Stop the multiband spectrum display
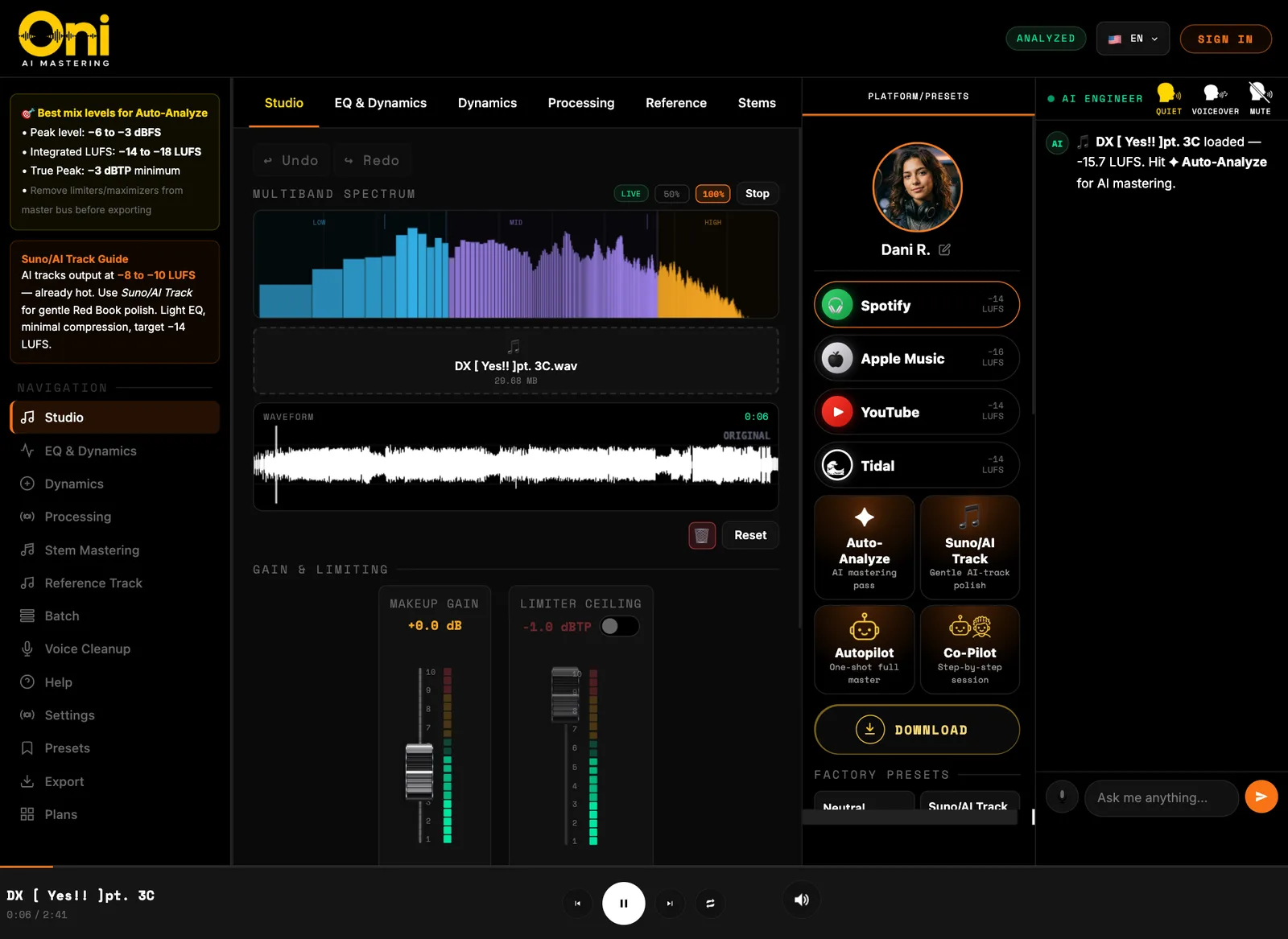Screen dimensions: 1288x939 758,194
